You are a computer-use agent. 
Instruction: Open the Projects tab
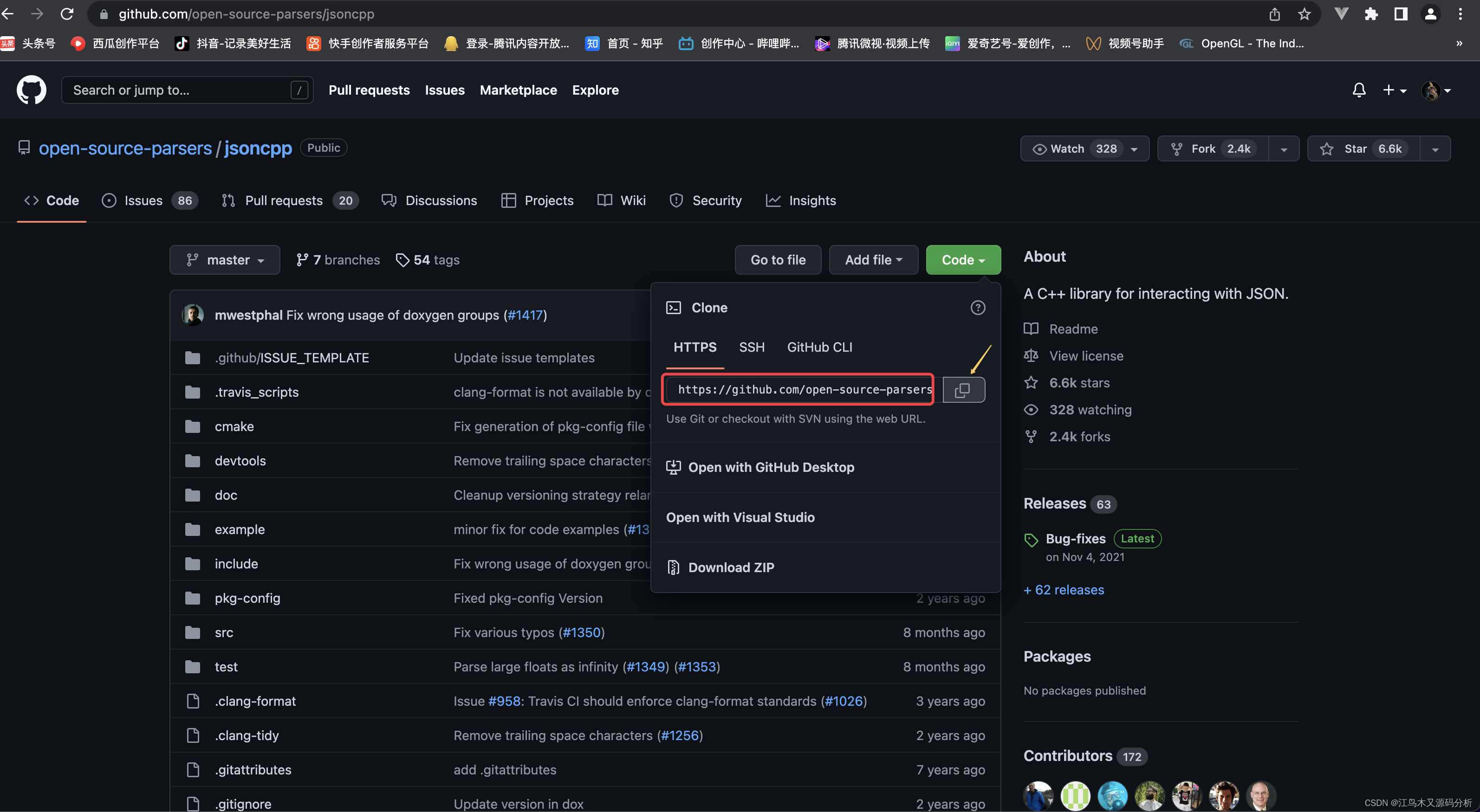tap(537, 200)
